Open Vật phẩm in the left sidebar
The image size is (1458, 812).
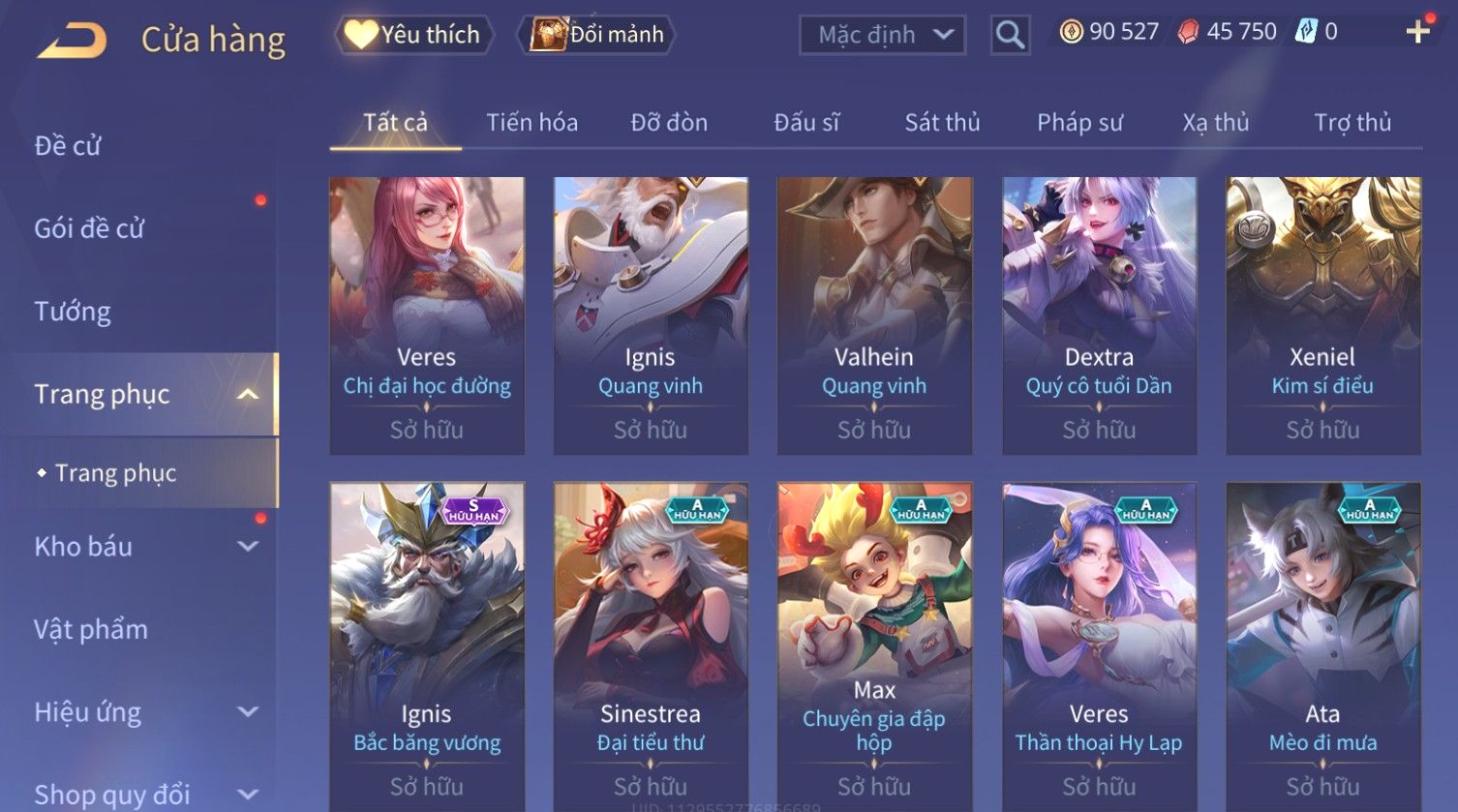(x=91, y=629)
